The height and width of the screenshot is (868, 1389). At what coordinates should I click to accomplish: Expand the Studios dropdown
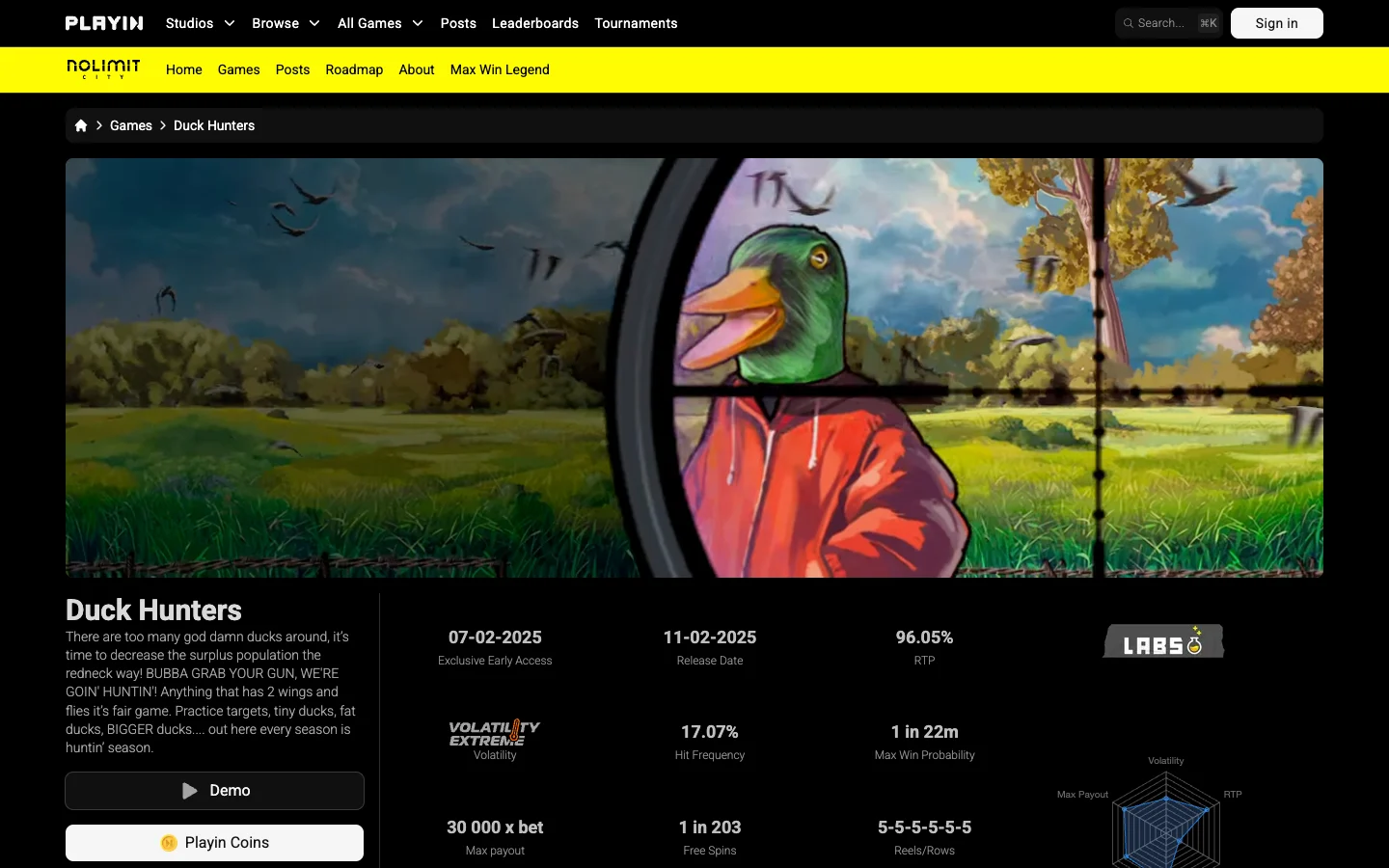[x=200, y=23]
